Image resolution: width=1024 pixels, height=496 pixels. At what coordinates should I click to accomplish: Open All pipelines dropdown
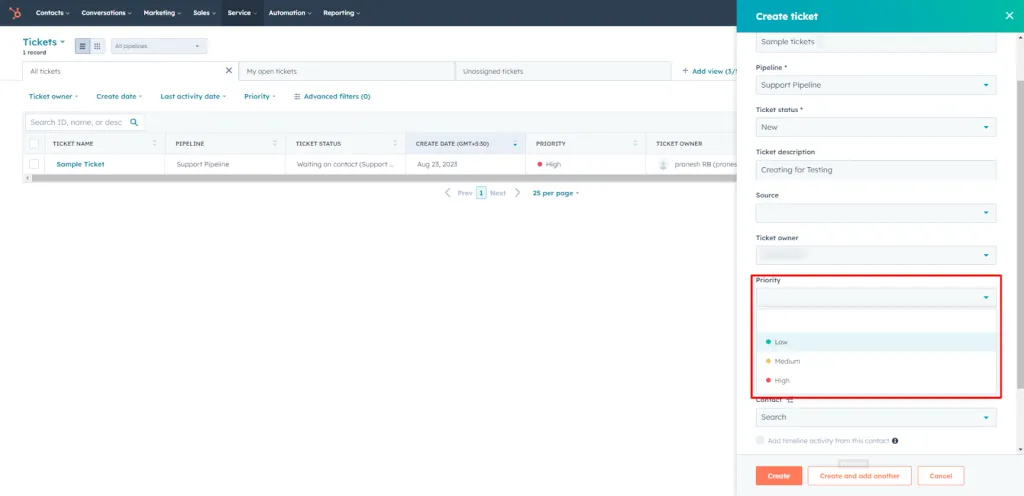[x=159, y=46]
